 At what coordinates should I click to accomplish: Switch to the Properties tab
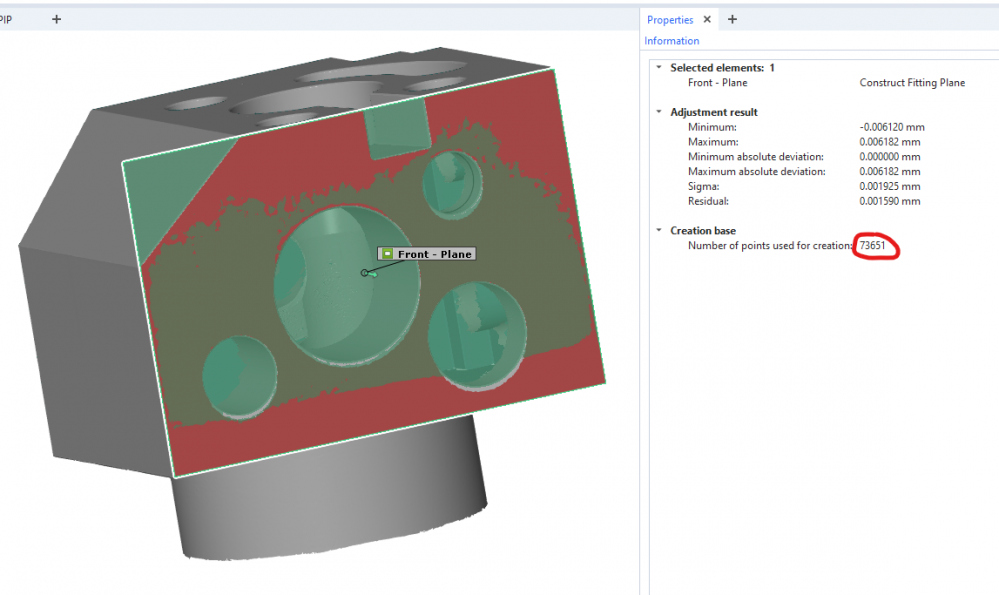pos(669,20)
